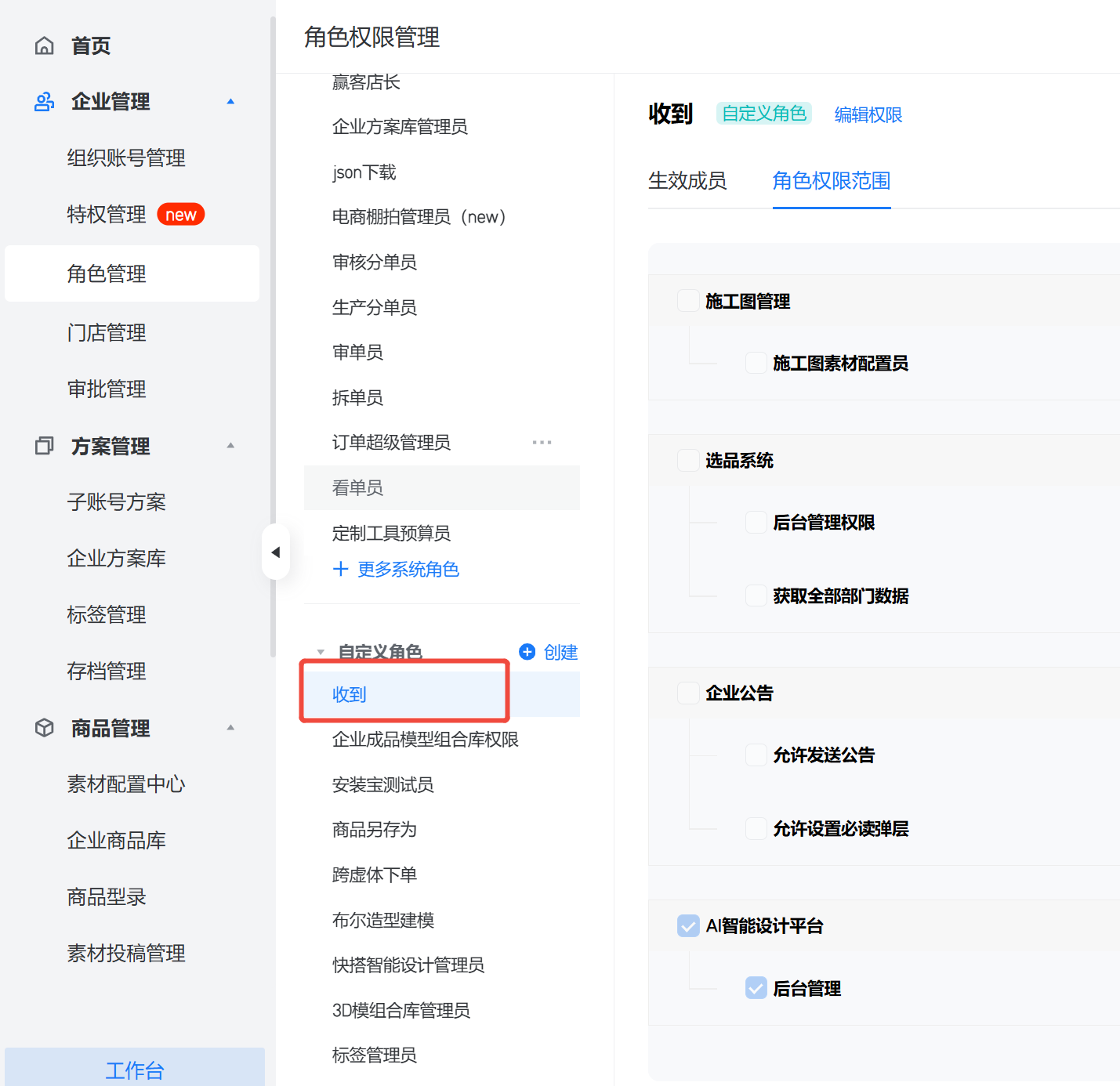1120x1086 pixels.
Task: Click the plus icon for 更多系统角色
Action: pos(341,569)
